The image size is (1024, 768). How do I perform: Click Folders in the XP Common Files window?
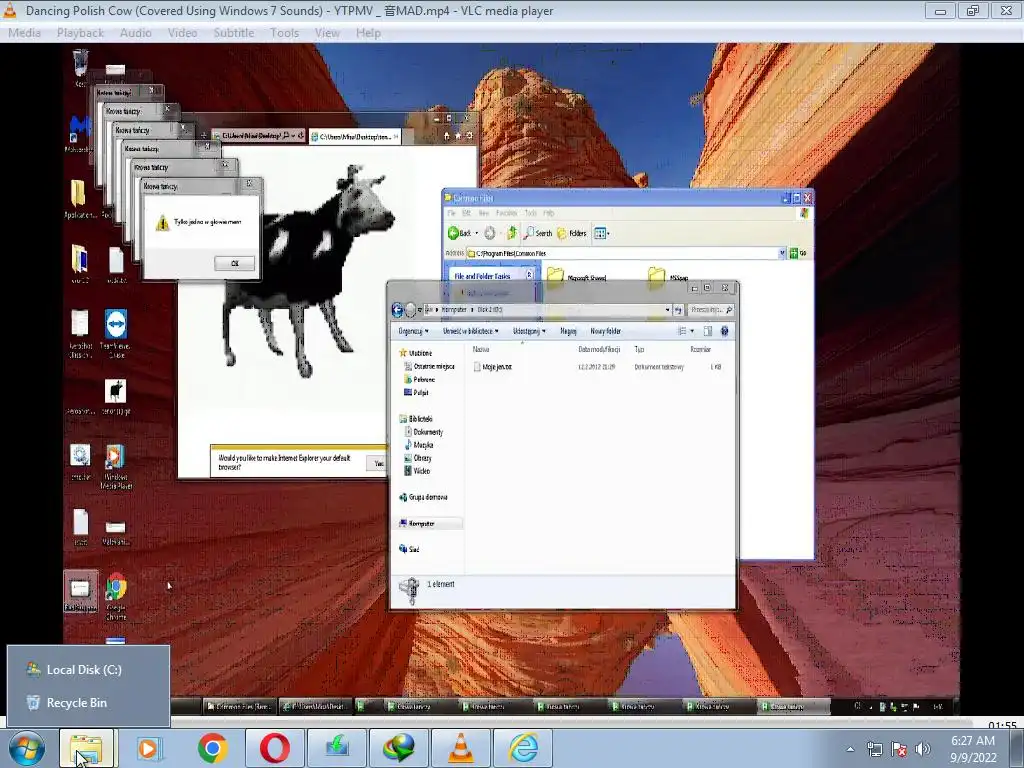pos(572,233)
